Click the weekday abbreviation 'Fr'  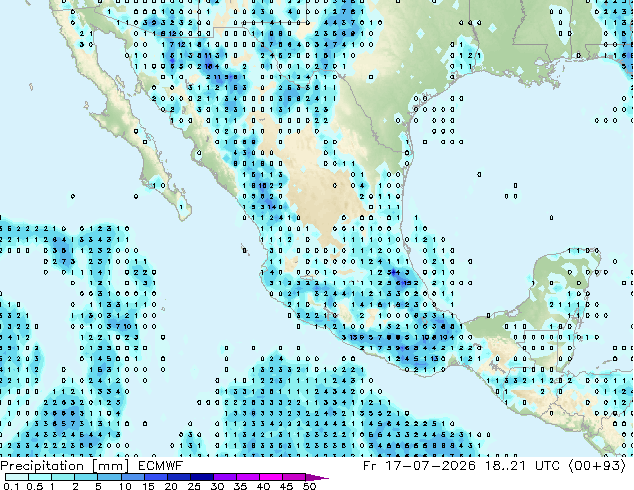(x=369, y=466)
